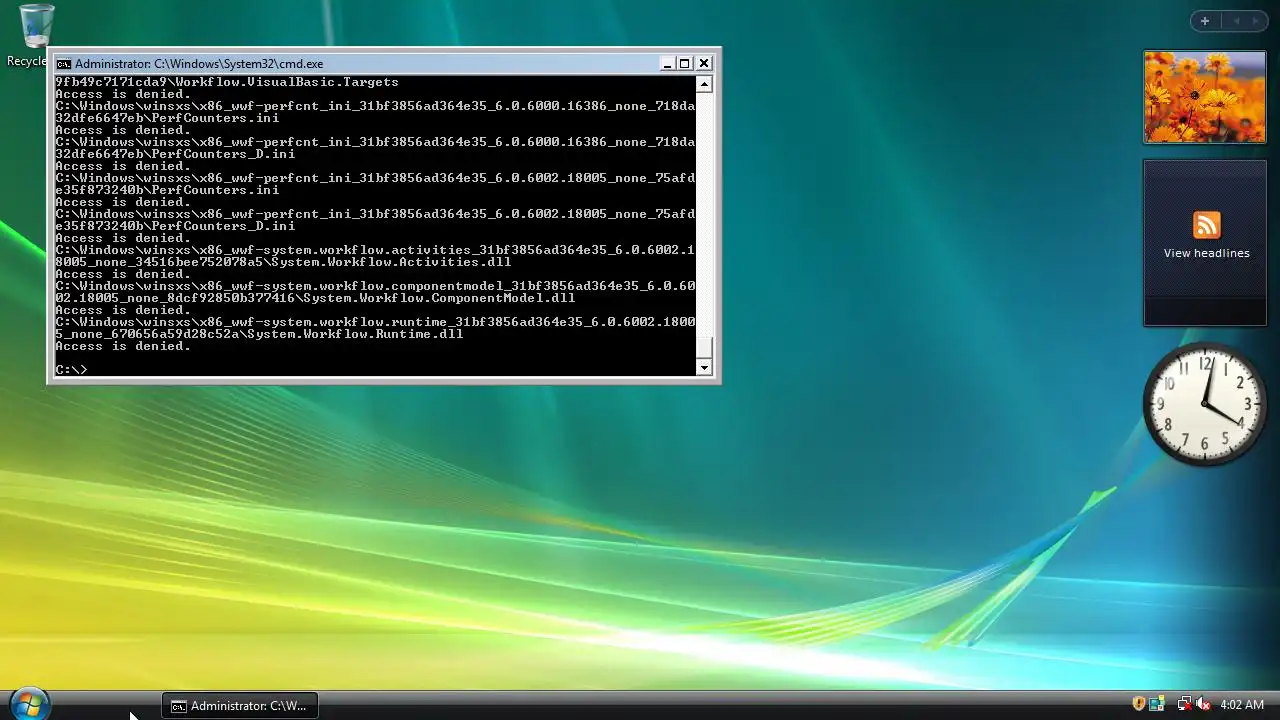Click the flower Slide Show gadget
1280x720 pixels.
pos(1205,97)
